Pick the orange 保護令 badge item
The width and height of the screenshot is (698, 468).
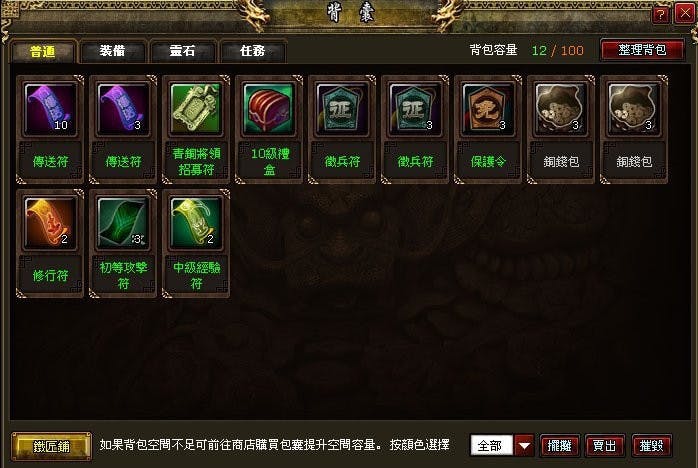click(x=488, y=109)
